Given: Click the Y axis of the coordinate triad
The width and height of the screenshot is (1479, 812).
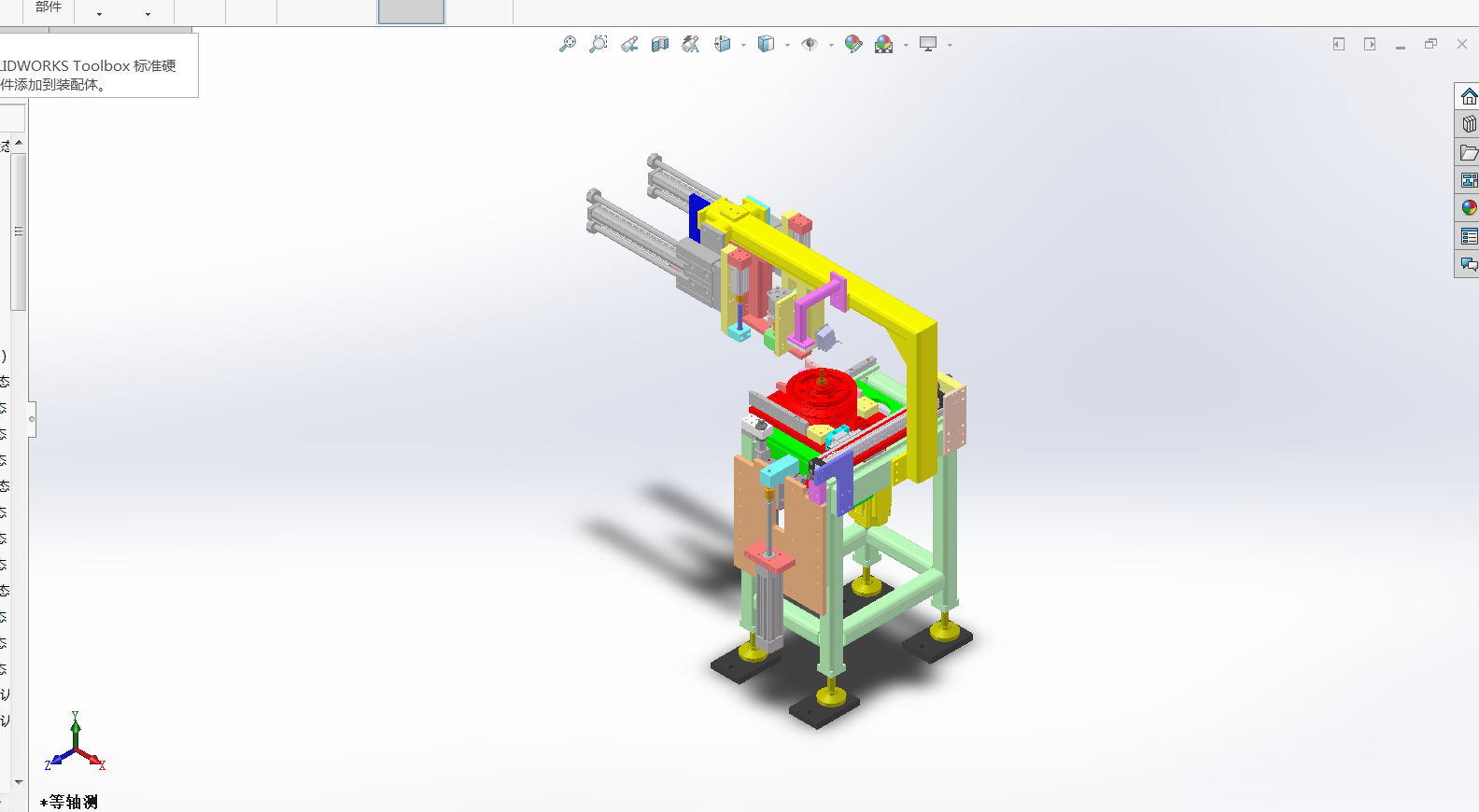Looking at the screenshot, I should (x=76, y=729).
